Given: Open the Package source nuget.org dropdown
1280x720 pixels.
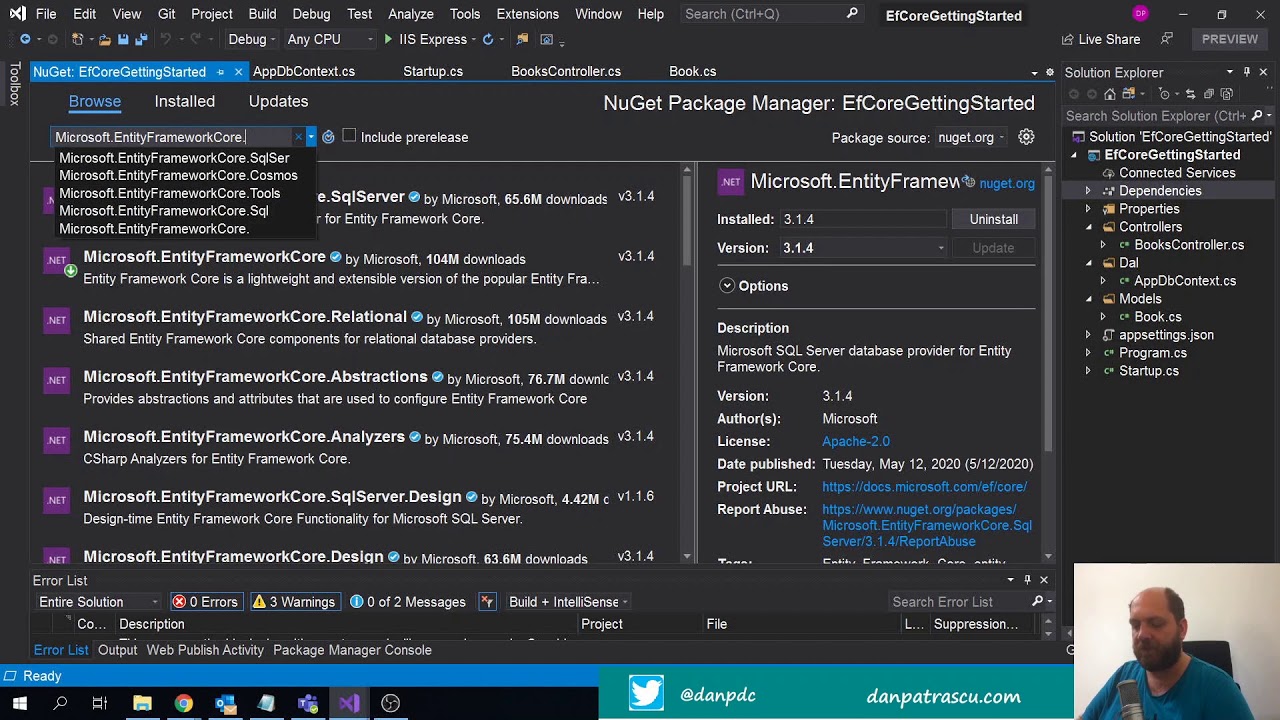Looking at the screenshot, I should [x=972, y=137].
